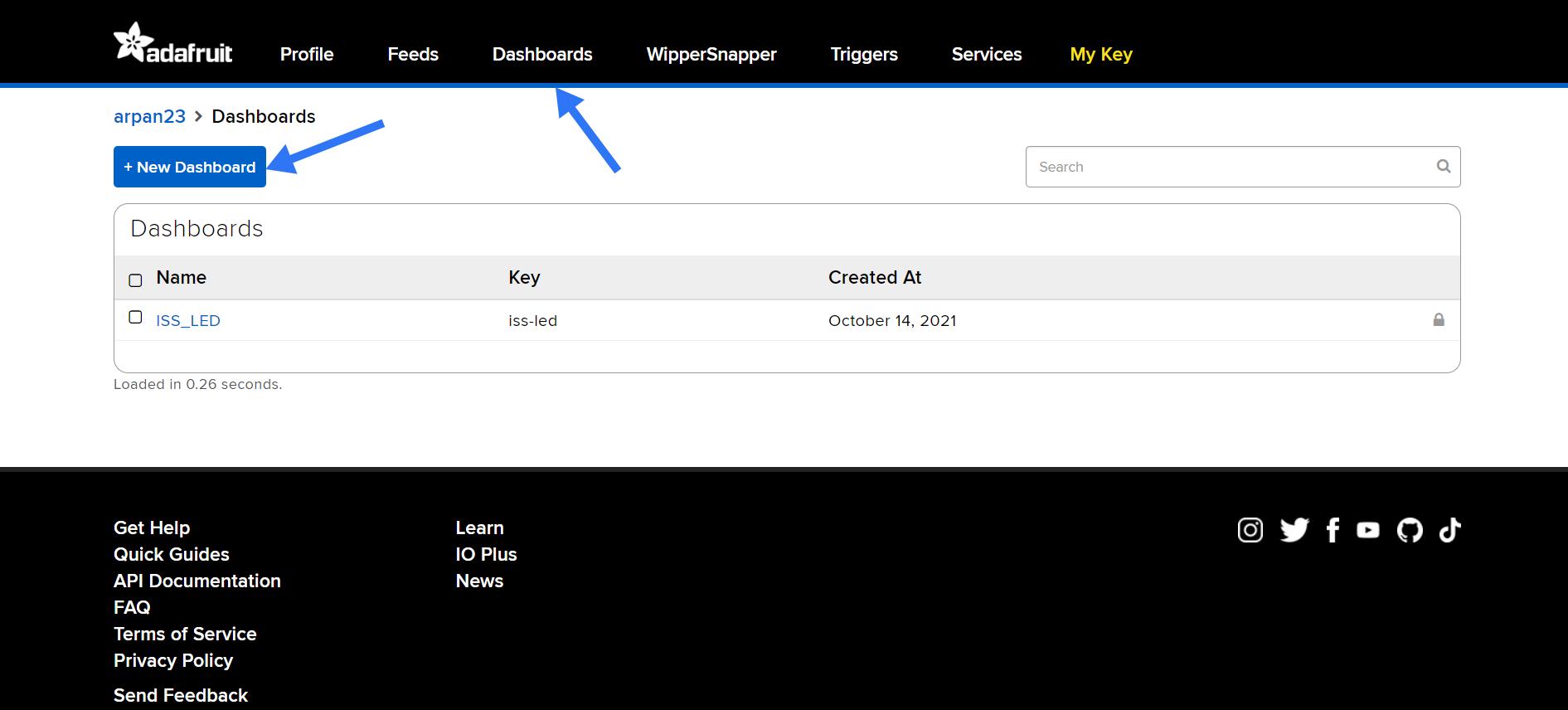Open Get Help link

[152, 528]
